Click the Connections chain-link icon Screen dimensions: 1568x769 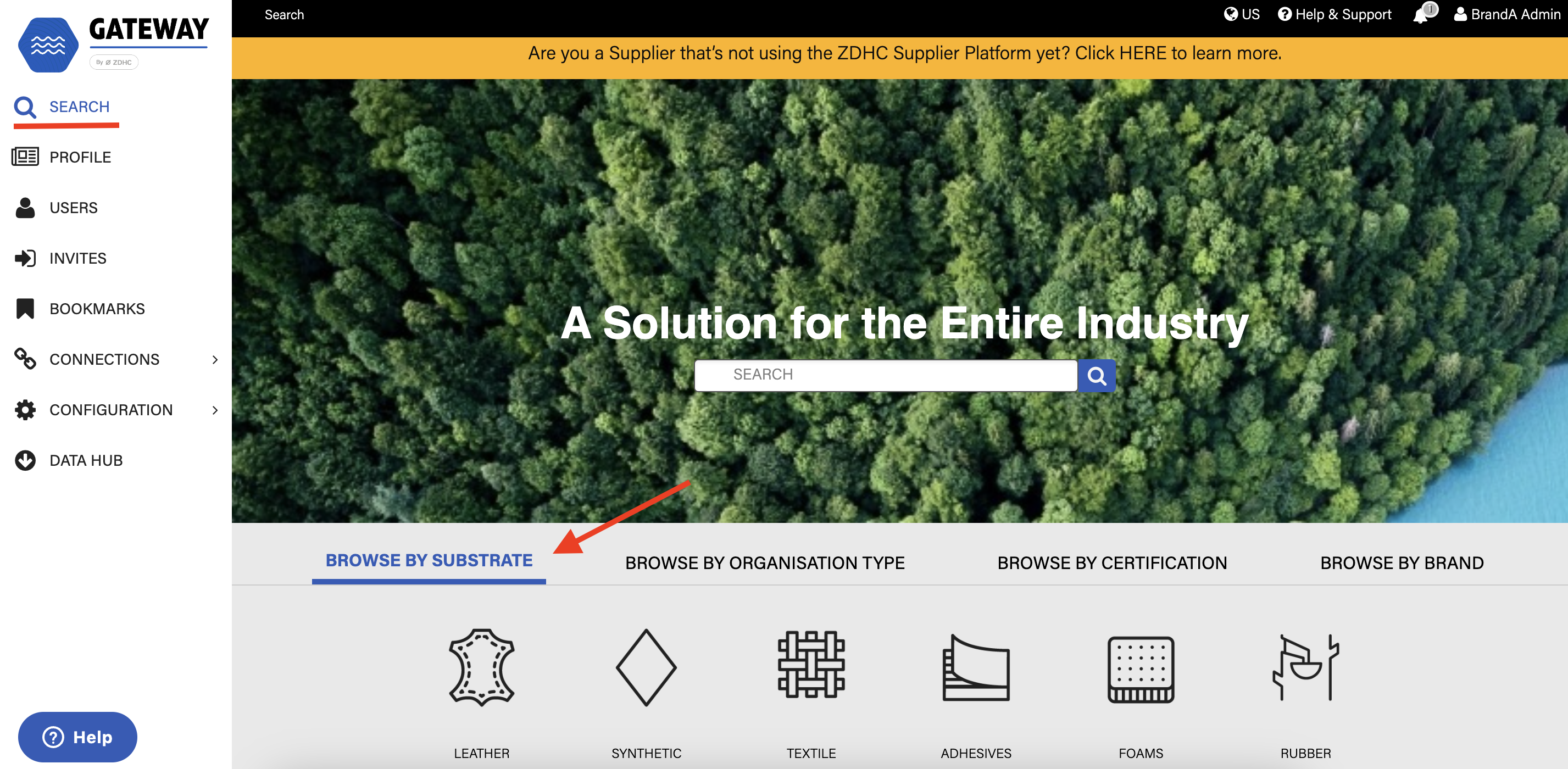(25, 359)
